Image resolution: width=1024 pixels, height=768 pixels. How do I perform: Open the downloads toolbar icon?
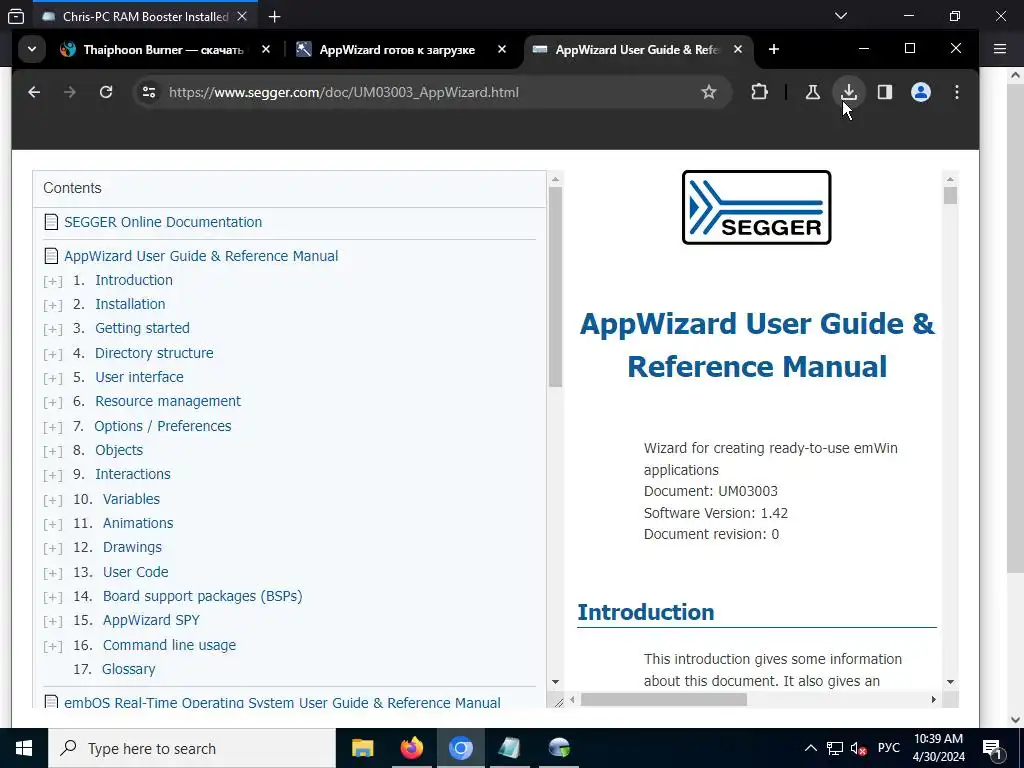tap(848, 92)
